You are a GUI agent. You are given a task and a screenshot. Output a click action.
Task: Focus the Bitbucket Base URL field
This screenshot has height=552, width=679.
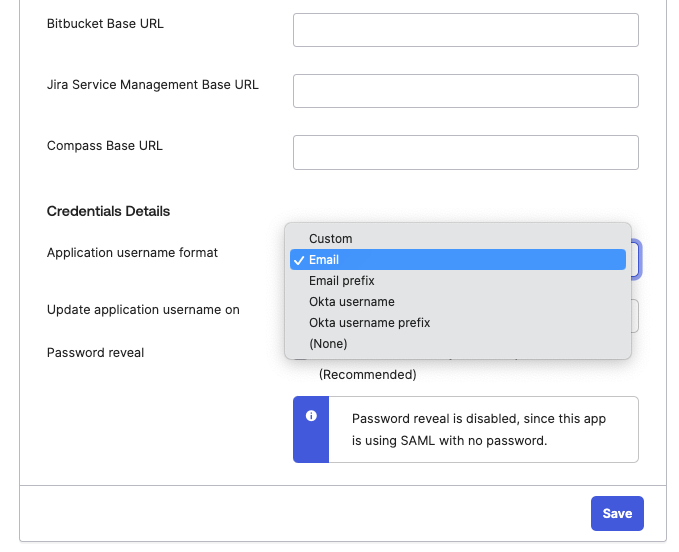[x=465, y=30]
